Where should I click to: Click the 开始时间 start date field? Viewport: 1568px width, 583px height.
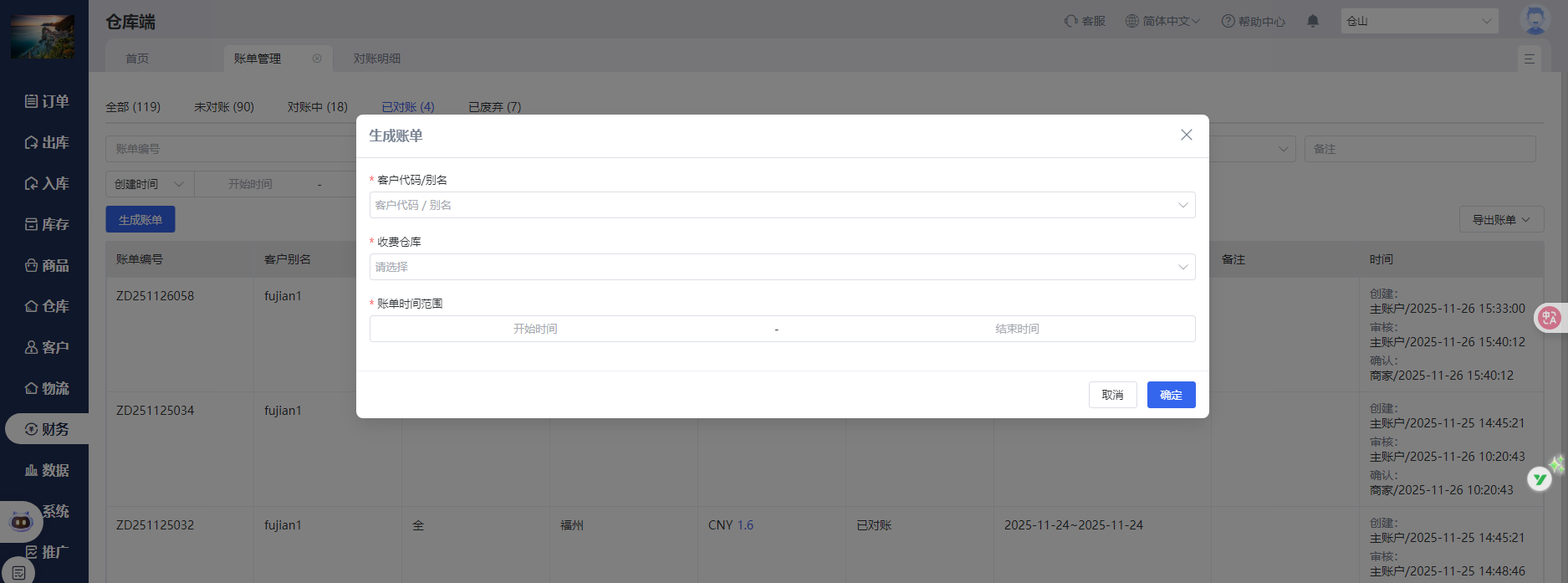coord(535,329)
